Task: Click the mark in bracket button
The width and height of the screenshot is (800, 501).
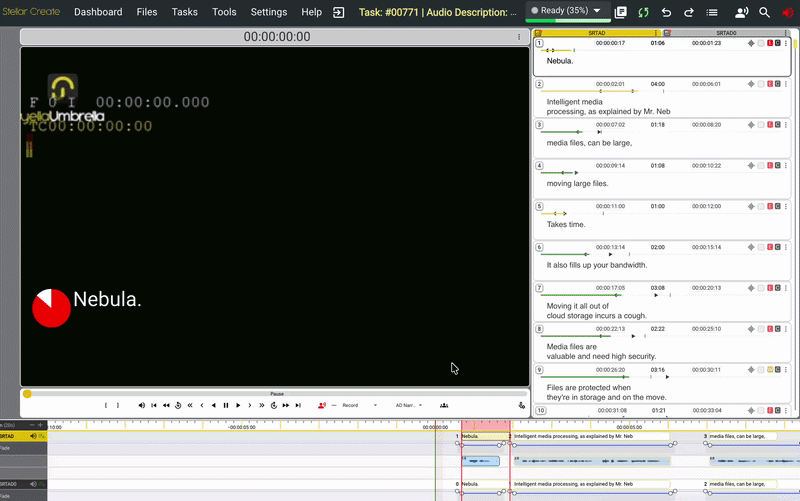Action: (x=106, y=406)
